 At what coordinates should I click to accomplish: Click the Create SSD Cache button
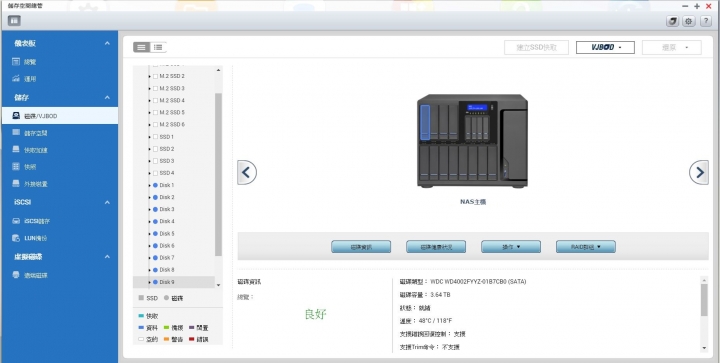tap(536, 47)
